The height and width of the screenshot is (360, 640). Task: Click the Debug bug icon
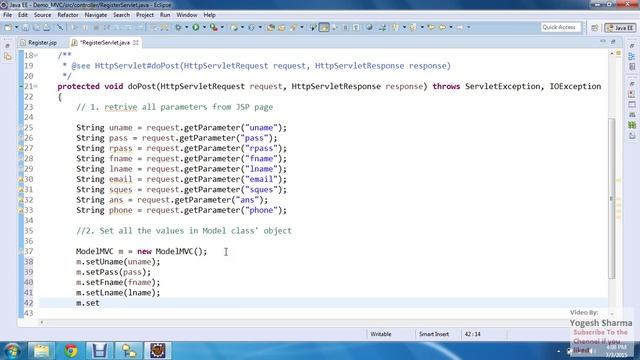coord(178,27)
